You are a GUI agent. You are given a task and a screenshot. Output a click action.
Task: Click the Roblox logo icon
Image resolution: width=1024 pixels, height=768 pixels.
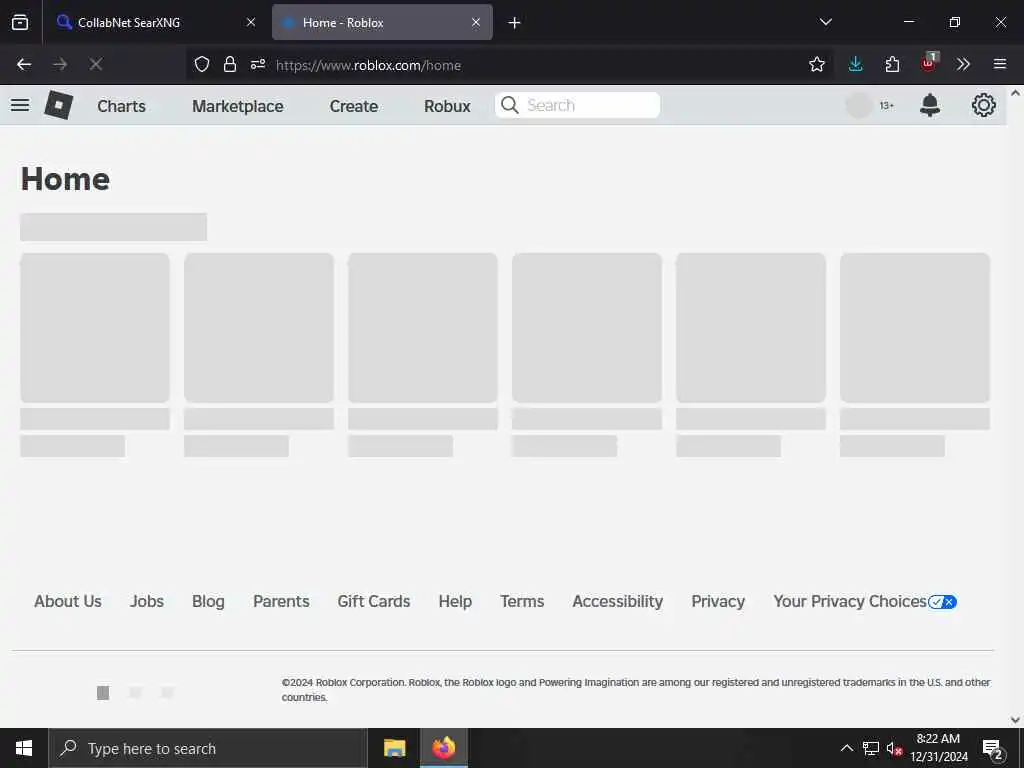(x=58, y=105)
